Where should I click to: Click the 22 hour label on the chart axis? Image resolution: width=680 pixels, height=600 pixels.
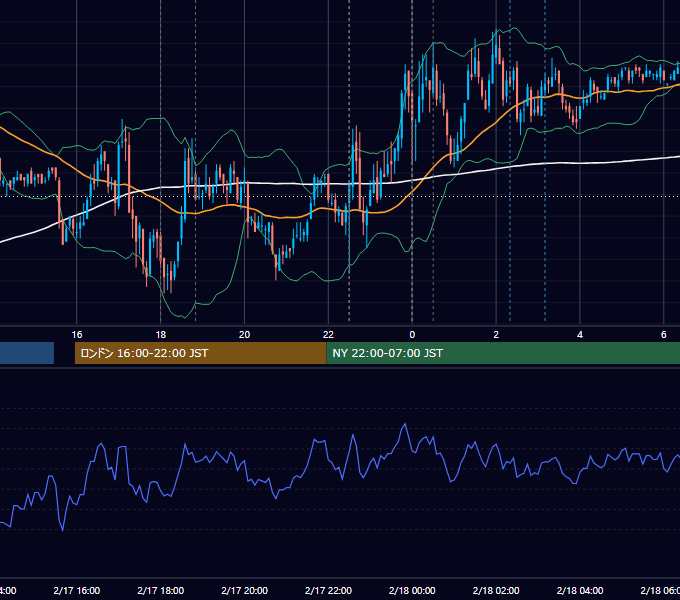[x=328, y=335]
